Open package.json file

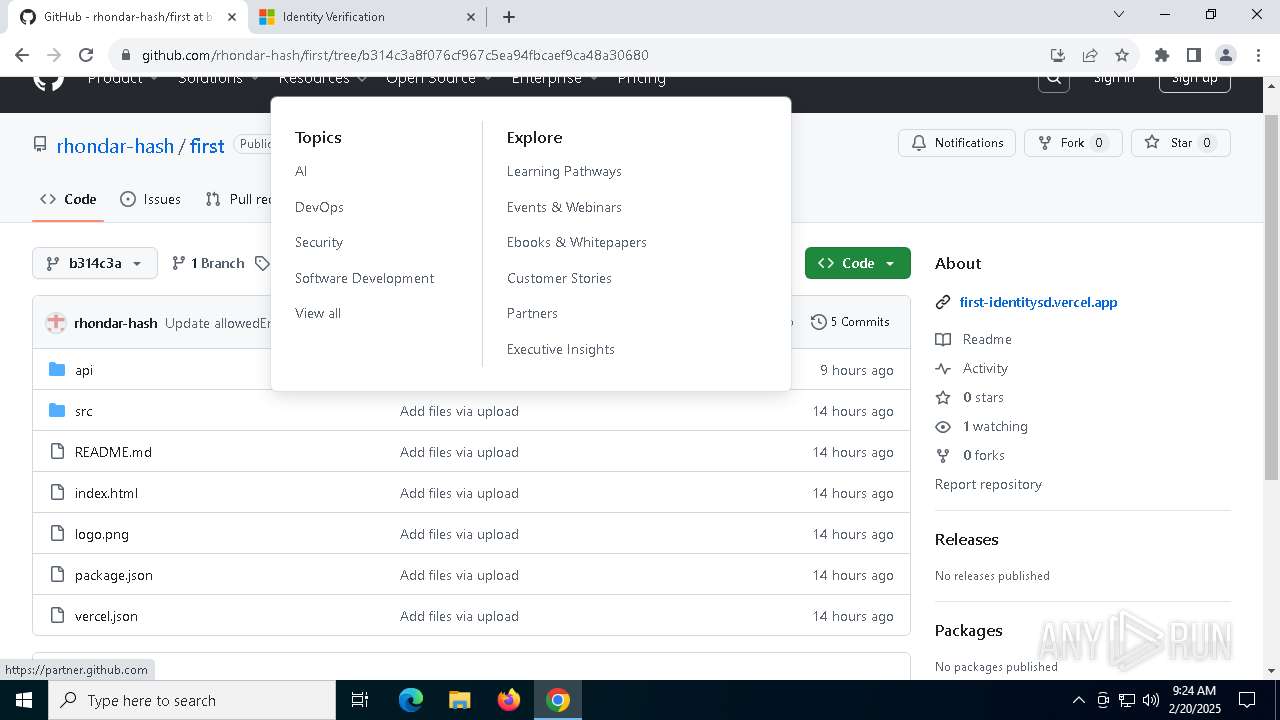coord(114,575)
